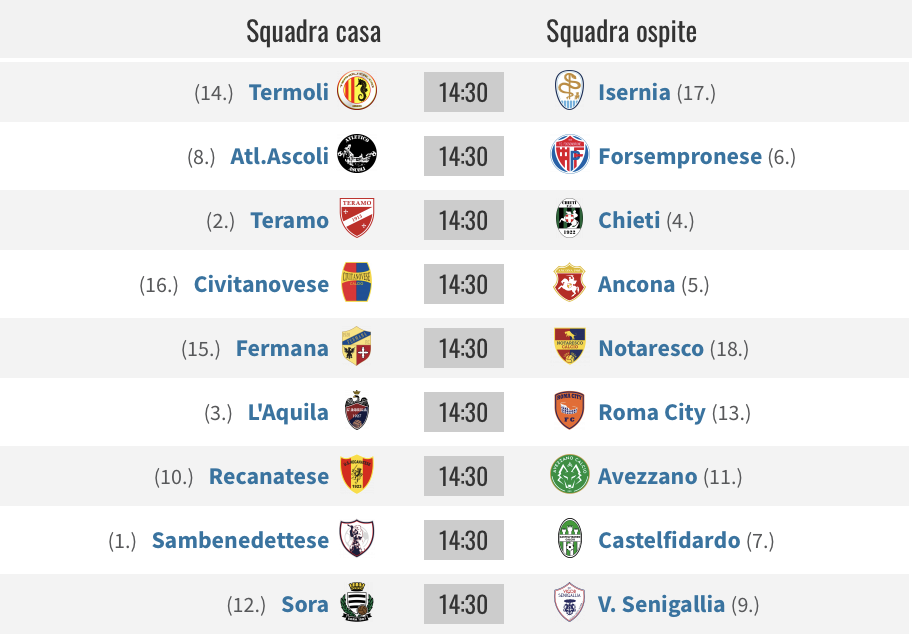Click the Chieti club badge

pyautogui.click(x=569, y=219)
